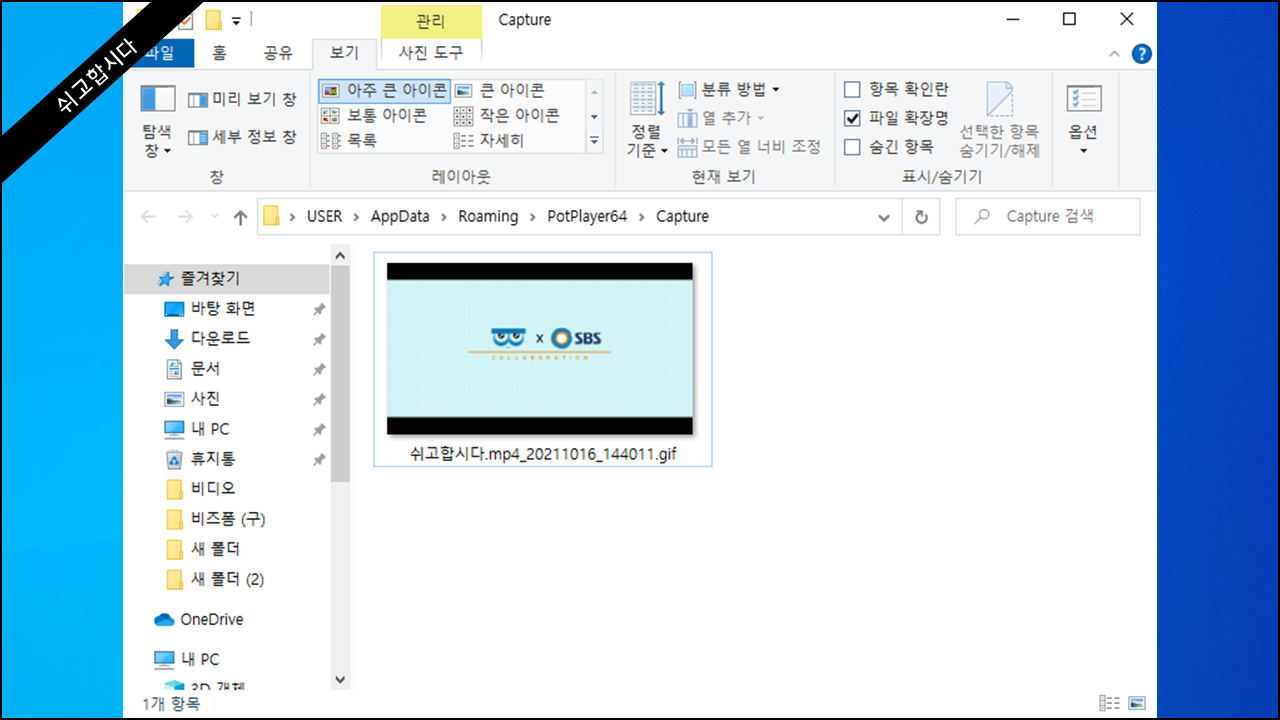Select 목록 list layout
1280x720 pixels.
coord(349,141)
